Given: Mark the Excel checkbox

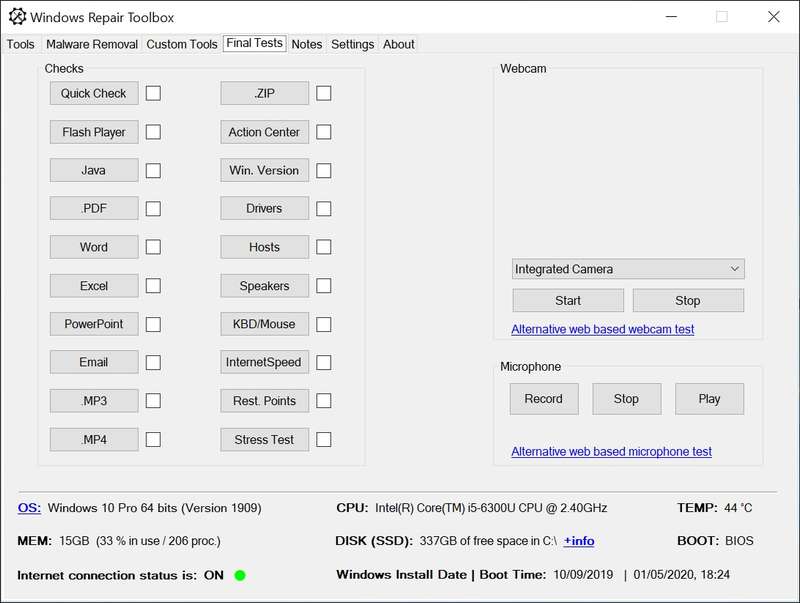Looking at the screenshot, I should click(x=153, y=285).
